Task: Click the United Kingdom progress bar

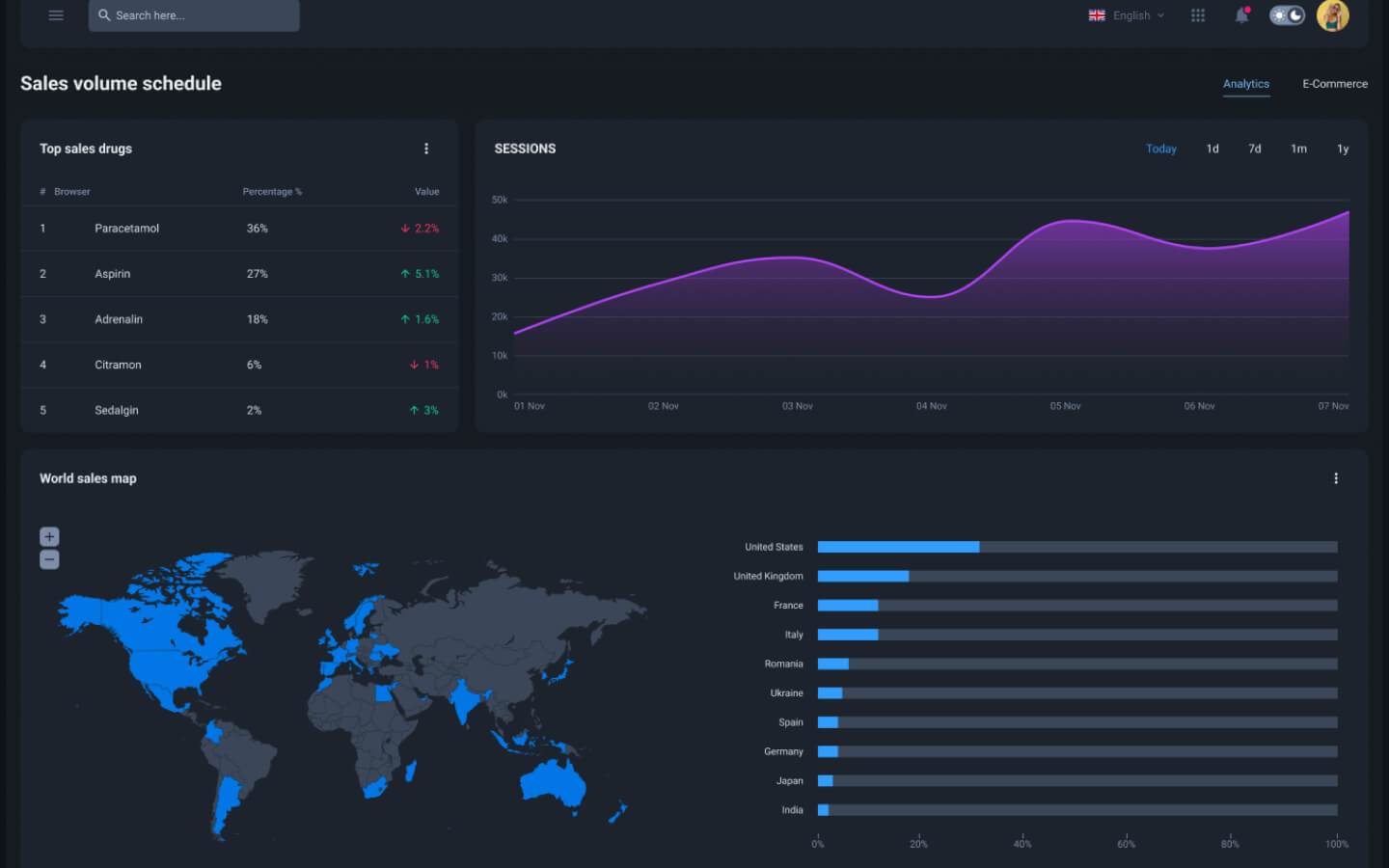Action: click(x=1077, y=576)
